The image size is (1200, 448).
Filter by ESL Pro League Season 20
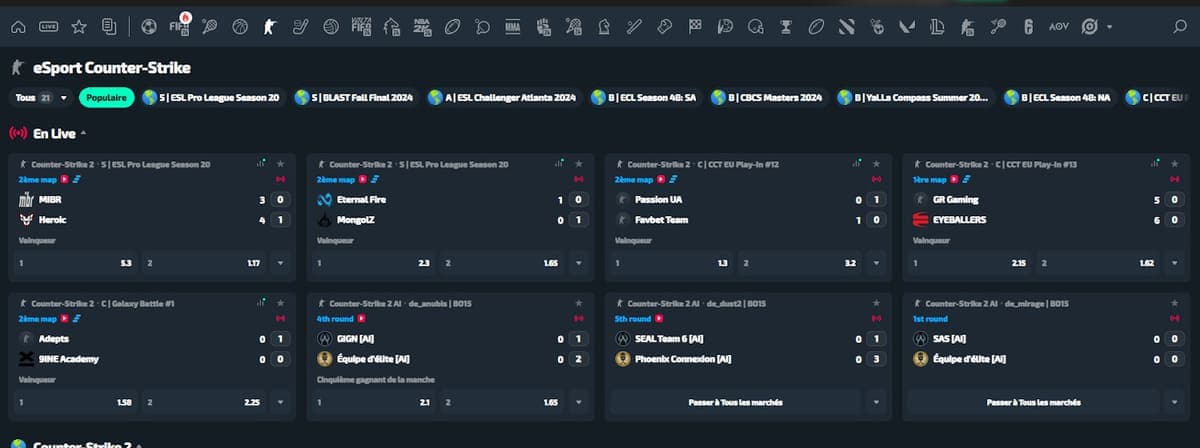(214, 98)
